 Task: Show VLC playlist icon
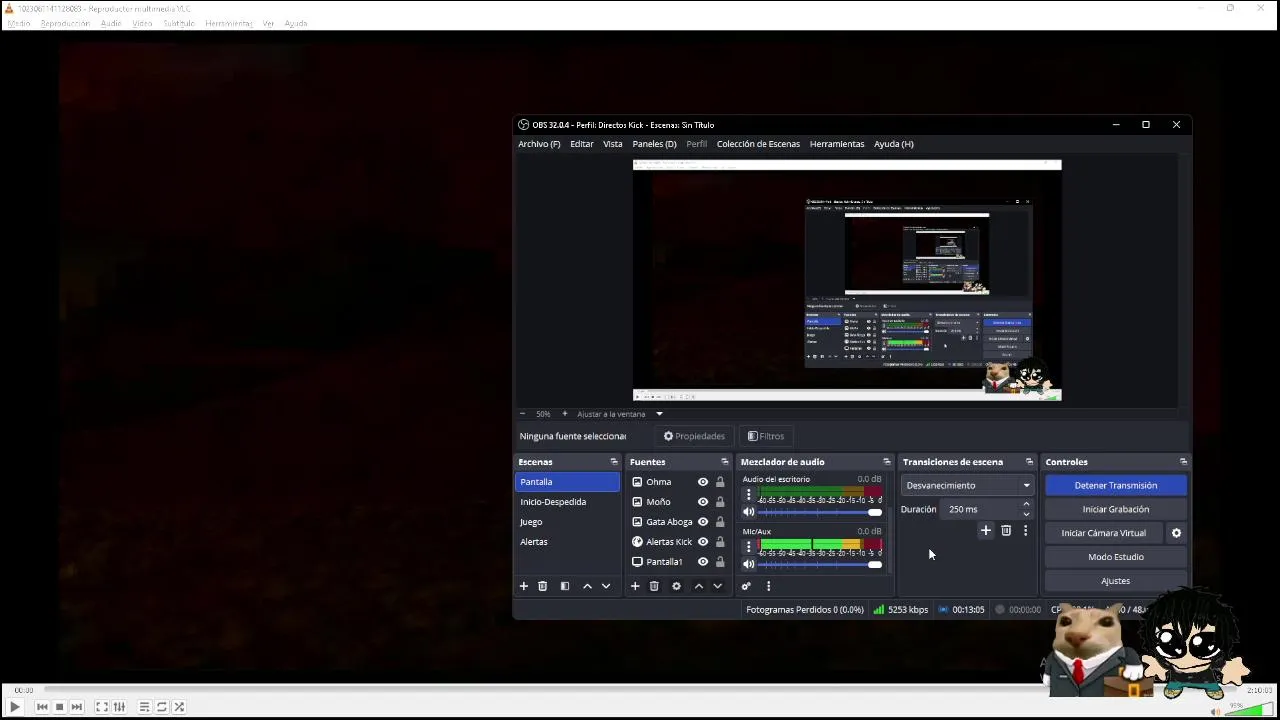click(145, 707)
